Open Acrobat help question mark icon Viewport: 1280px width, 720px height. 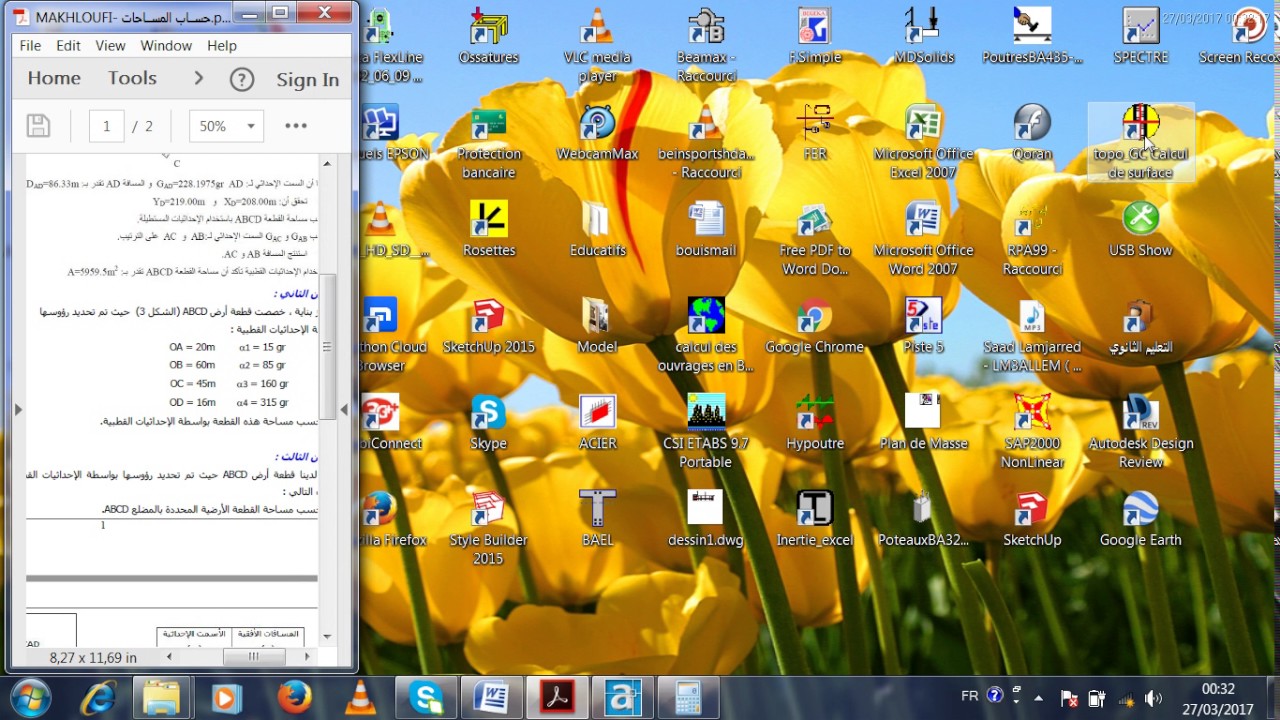click(242, 79)
